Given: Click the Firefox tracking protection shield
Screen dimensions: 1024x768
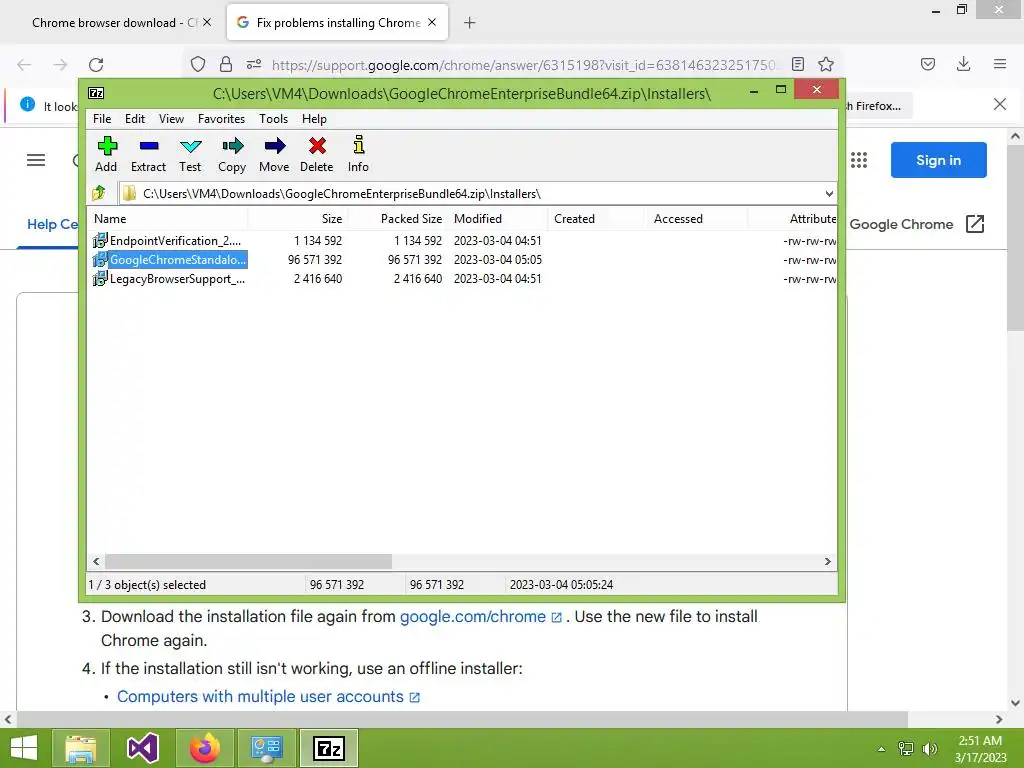Looking at the screenshot, I should 198,64.
